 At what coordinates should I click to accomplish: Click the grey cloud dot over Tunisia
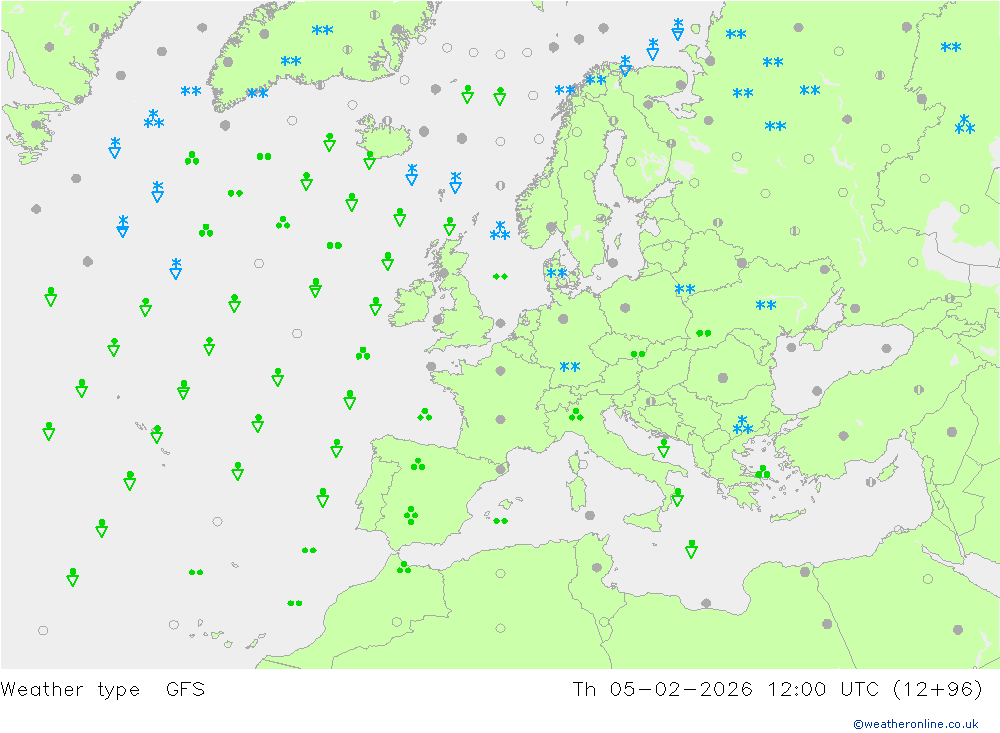tap(597, 567)
